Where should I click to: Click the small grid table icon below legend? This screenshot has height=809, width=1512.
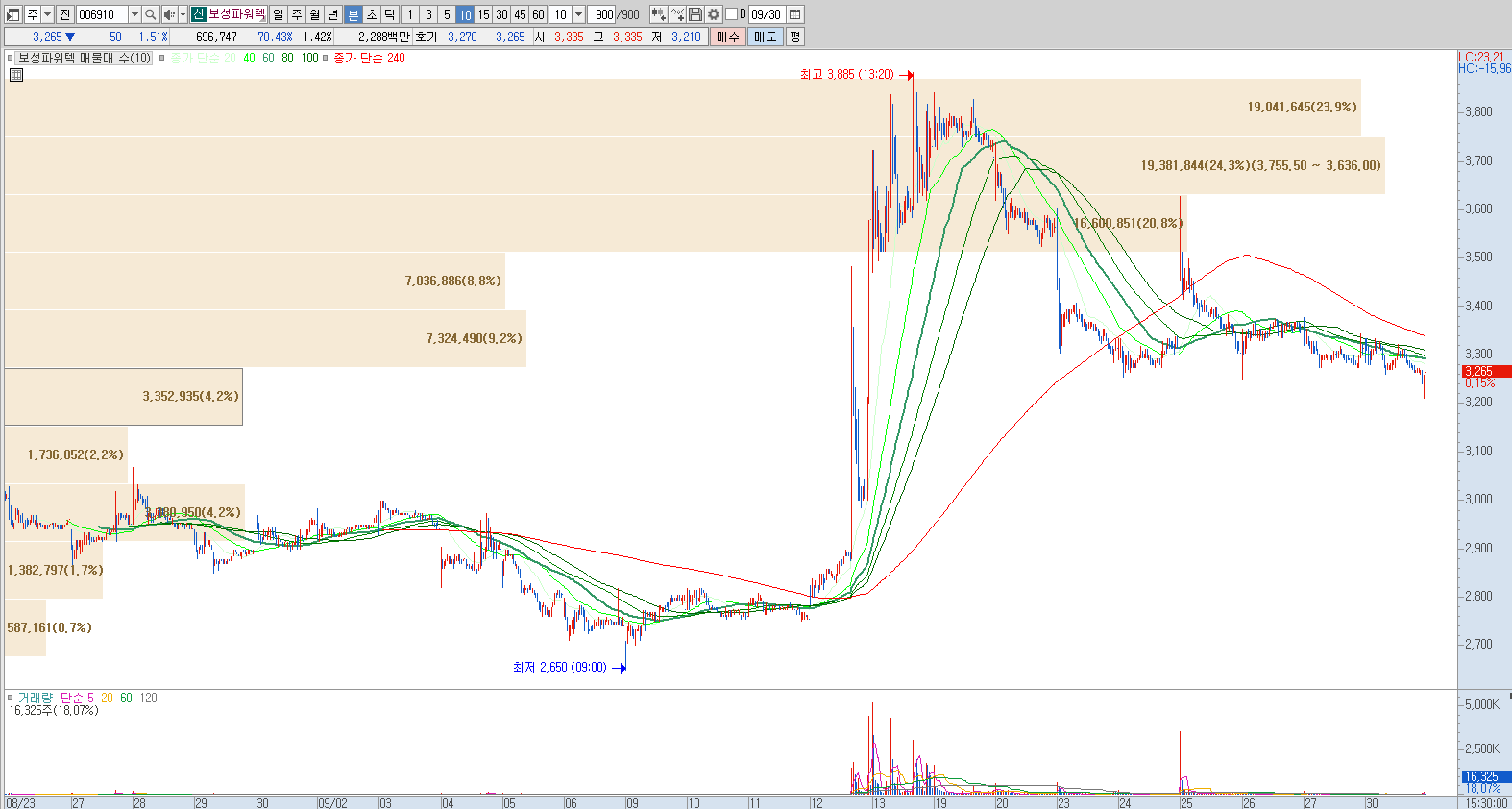click(x=16, y=74)
